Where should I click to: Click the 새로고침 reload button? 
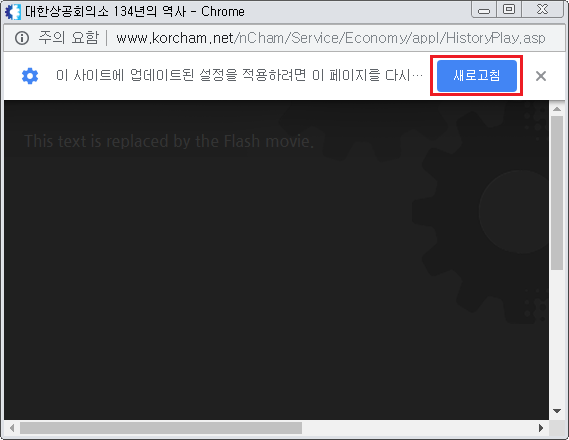(x=476, y=75)
